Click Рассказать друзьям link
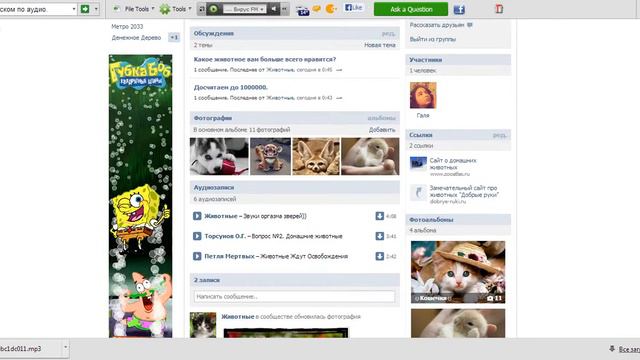Image resolution: width=640 pixels, height=360 pixels. pyautogui.click(x=441, y=25)
